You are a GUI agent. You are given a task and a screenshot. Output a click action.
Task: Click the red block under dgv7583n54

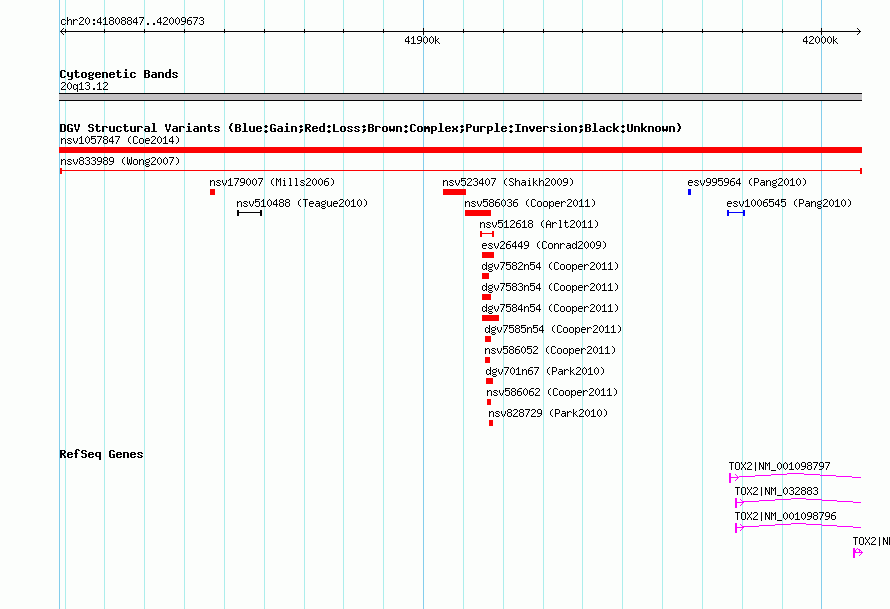pos(486,297)
